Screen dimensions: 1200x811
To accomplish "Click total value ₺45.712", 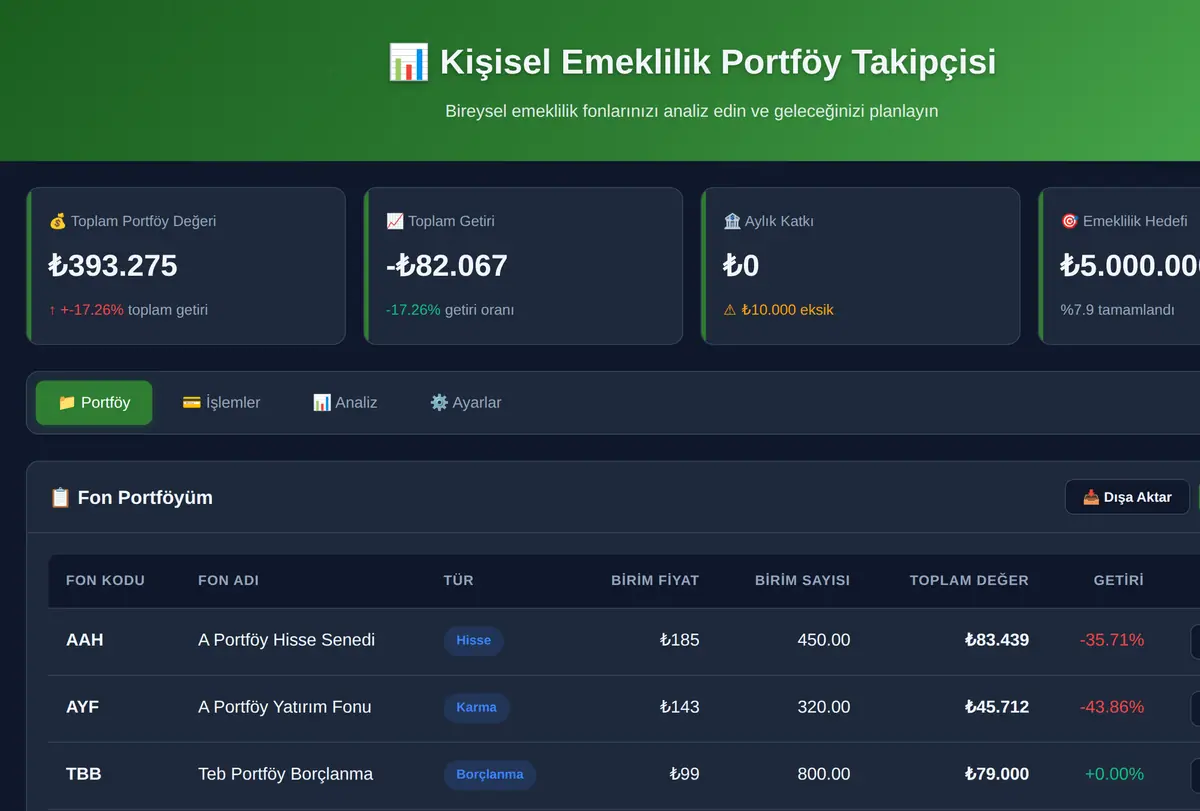I will [997, 707].
